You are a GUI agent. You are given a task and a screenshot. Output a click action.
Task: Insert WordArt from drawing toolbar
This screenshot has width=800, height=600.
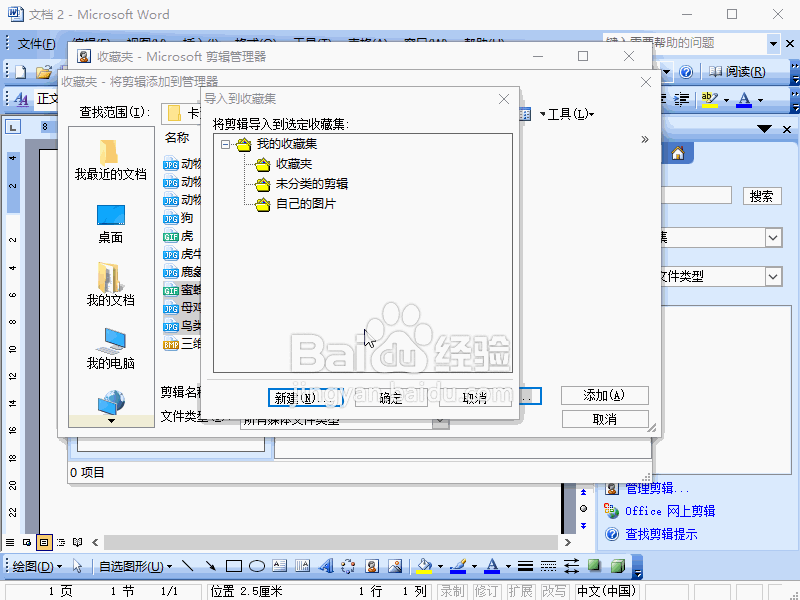tap(326, 566)
